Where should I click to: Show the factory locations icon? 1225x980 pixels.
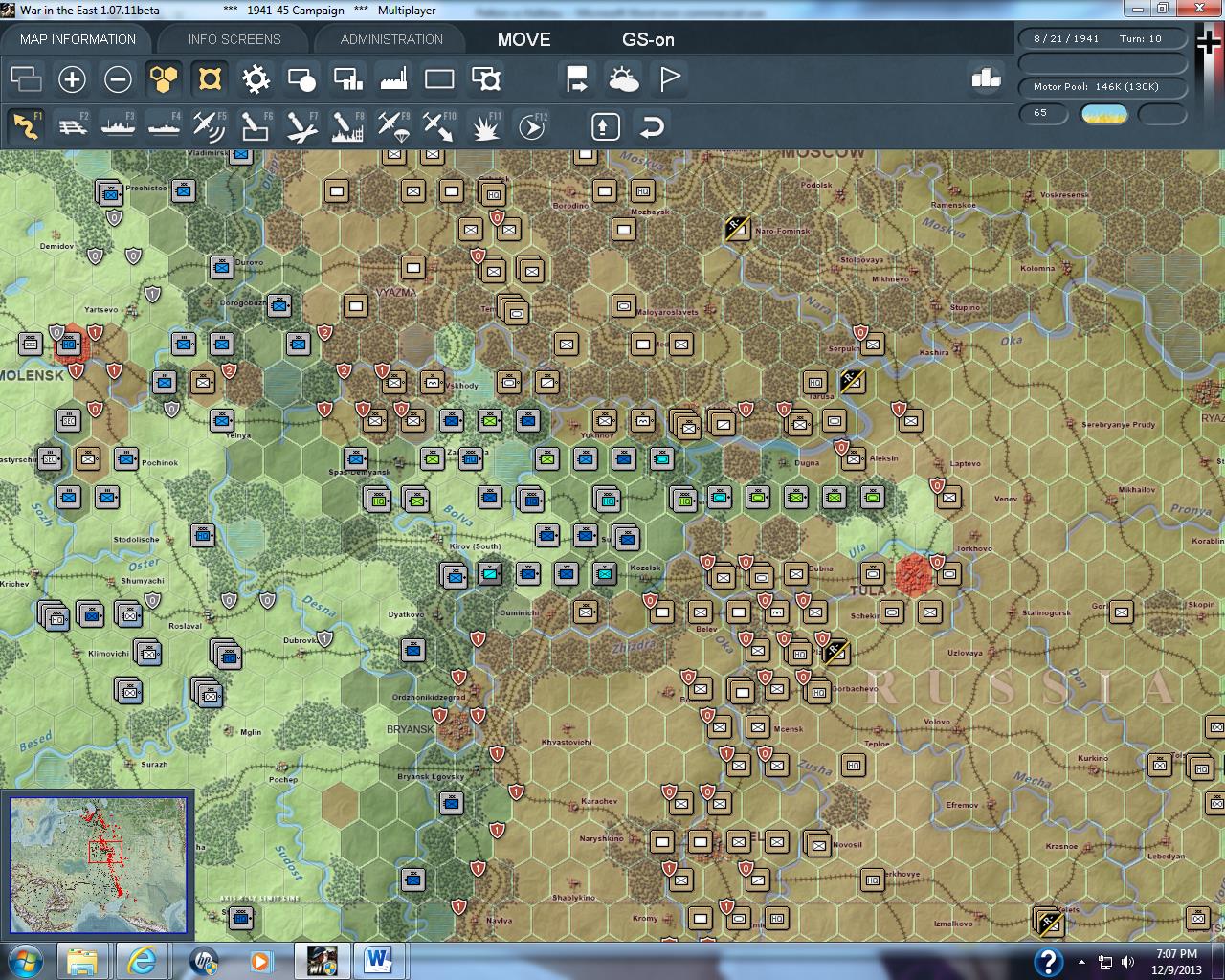click(393, 78)
